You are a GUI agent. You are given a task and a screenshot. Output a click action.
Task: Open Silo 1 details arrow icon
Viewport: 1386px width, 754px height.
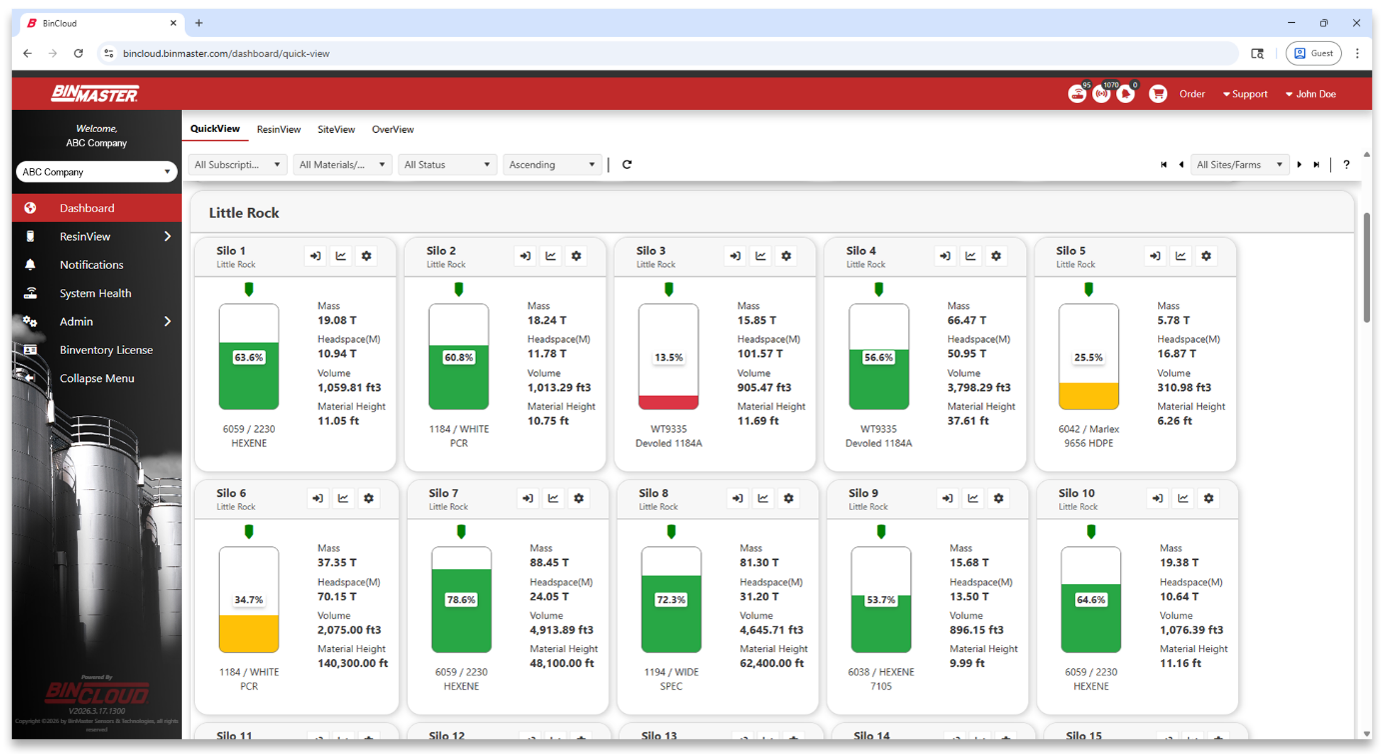click(x=315, y=256)
